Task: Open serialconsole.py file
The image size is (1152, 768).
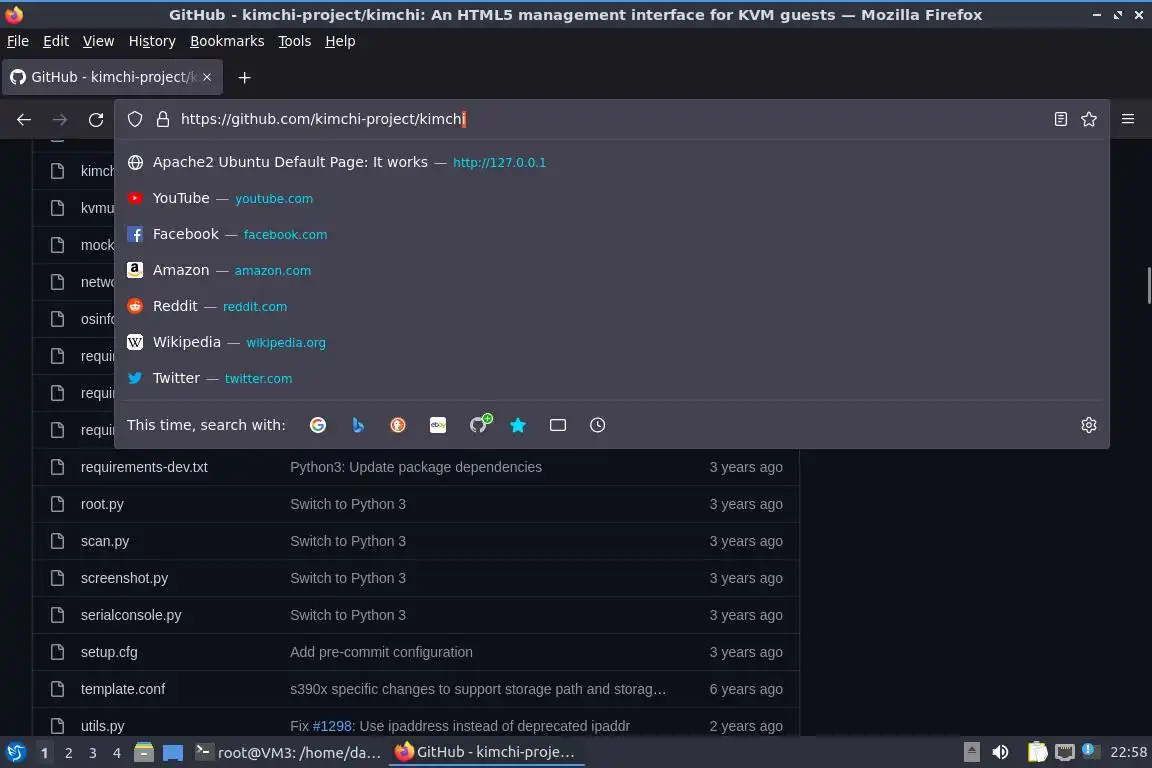Action: tap(131, 615)
